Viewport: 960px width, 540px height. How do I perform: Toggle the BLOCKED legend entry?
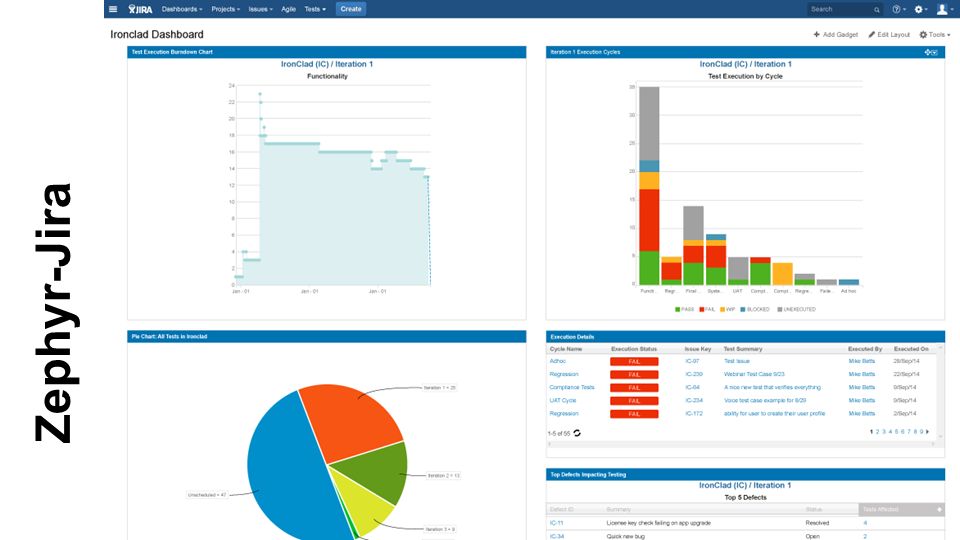(x=755, y=309)
